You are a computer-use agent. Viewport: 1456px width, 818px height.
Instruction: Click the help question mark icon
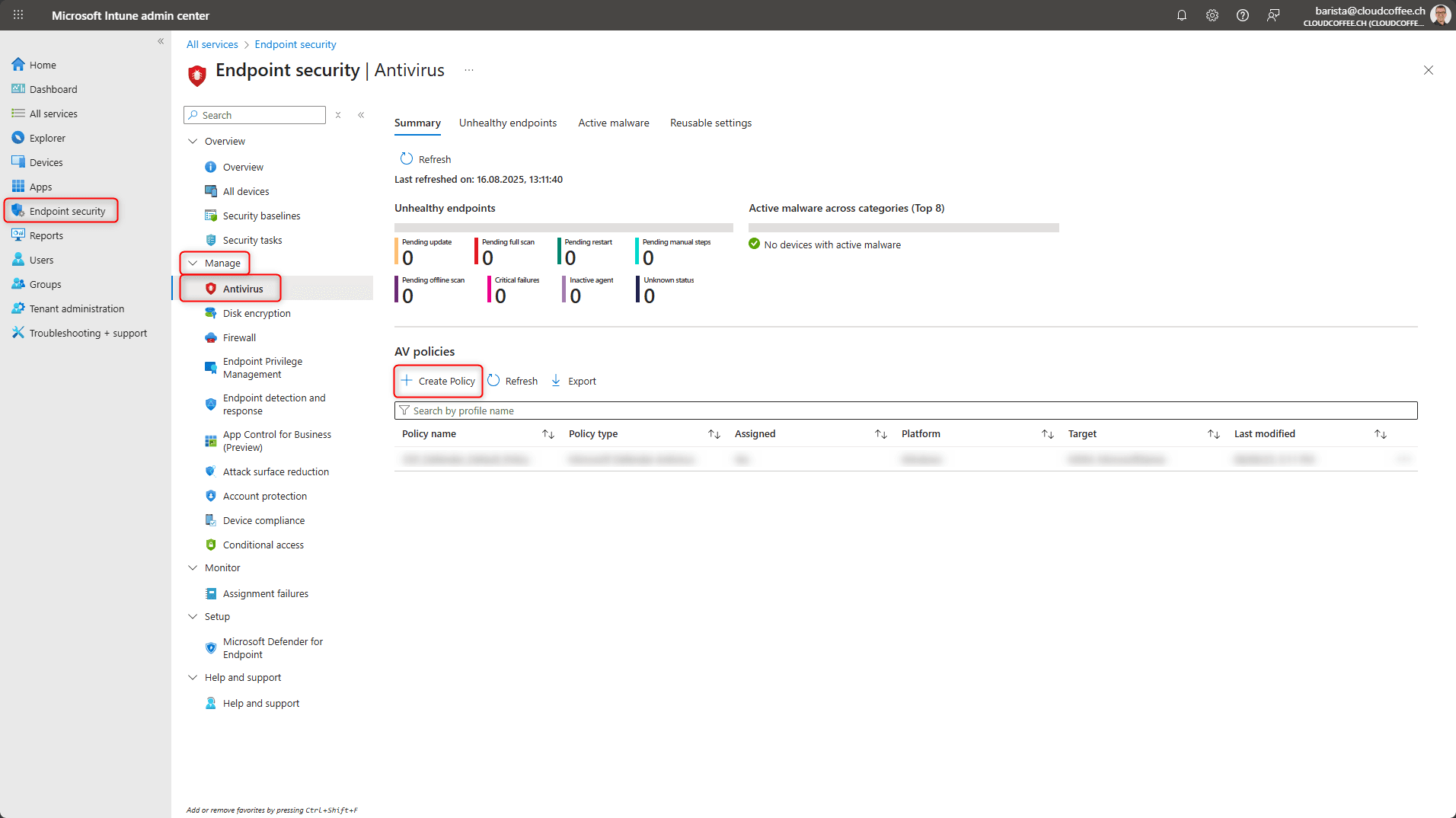[x=1242, y=15]
